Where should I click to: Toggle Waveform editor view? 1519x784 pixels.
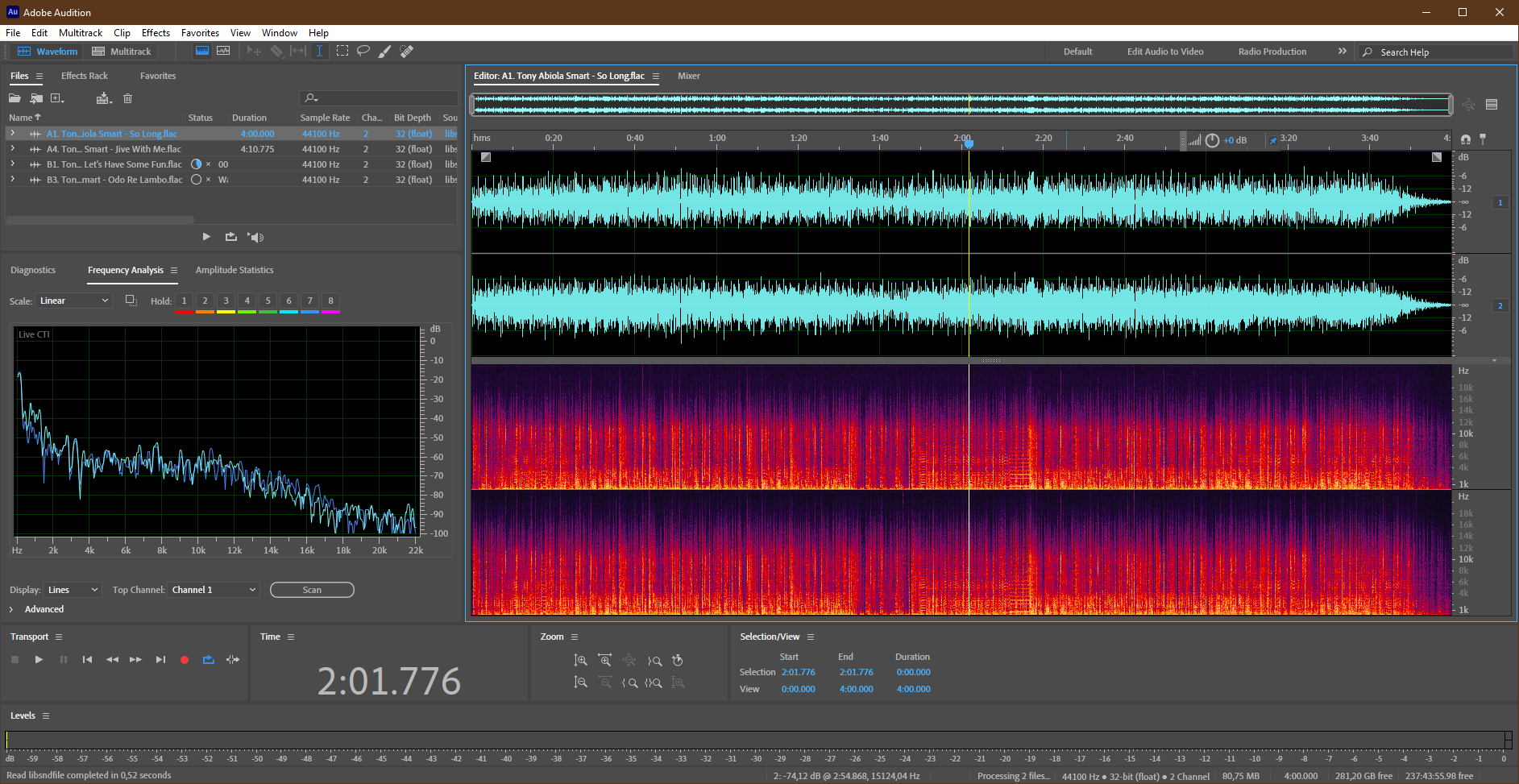click(48, 51)
